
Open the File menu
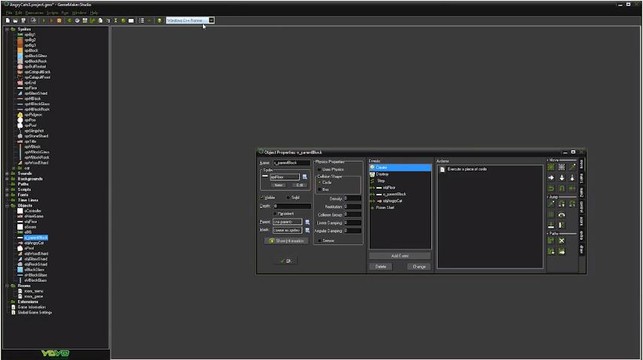[9, 13]
